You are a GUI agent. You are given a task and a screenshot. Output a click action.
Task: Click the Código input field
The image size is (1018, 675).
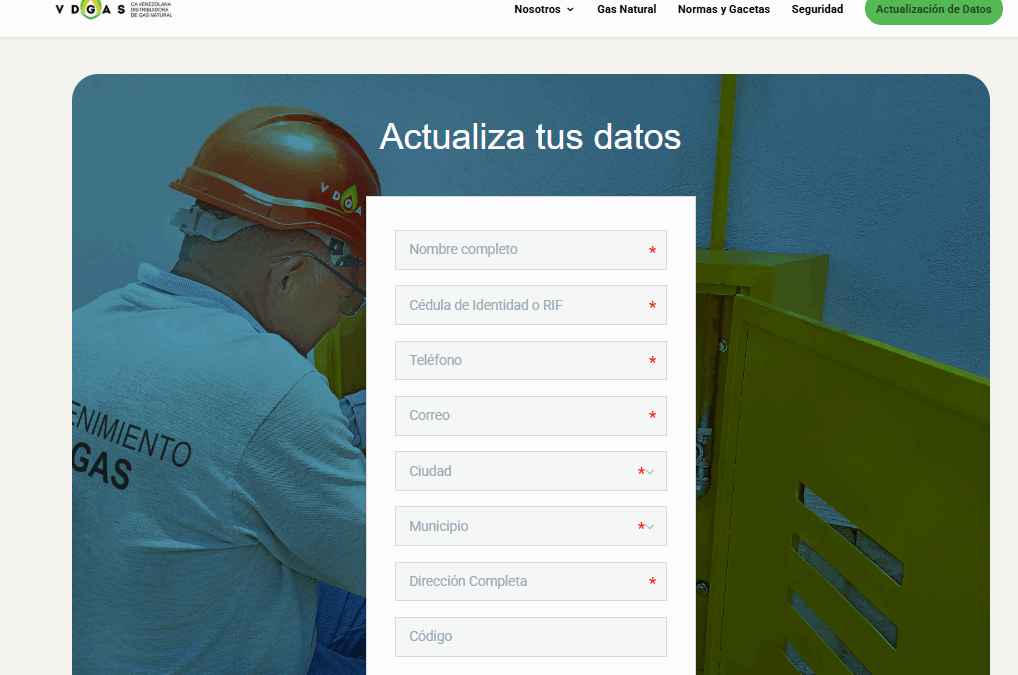click(x=530, y=636)
